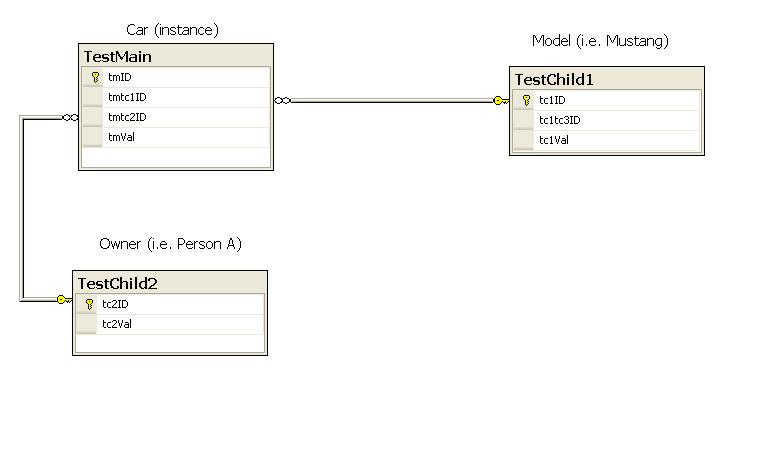Click the primary key icon beside tmID
The width and height of the screenshot is (770, 455).
(95, 77)
